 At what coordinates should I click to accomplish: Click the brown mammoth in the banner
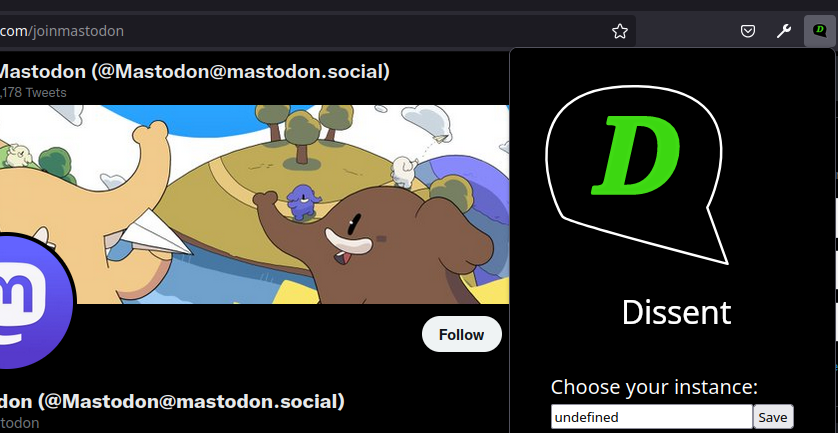(374, 246)
